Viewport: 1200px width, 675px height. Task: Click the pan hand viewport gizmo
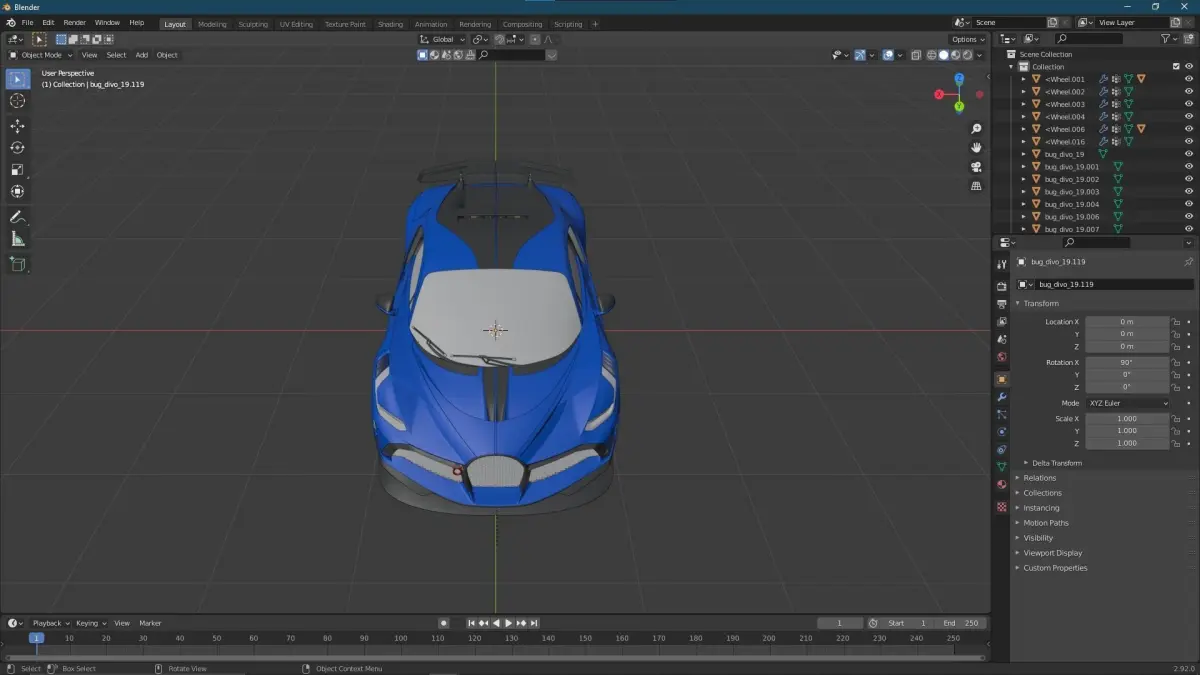977,147
